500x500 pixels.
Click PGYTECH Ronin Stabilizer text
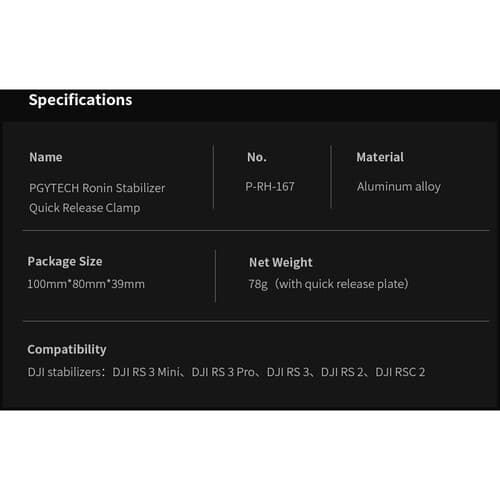click(97, 188)
